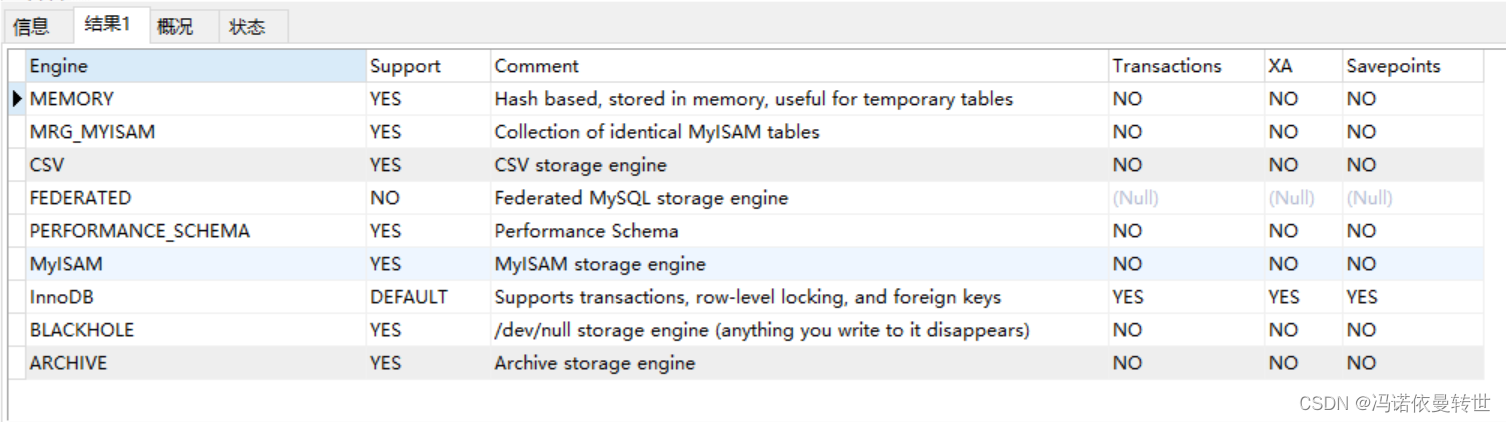1506x422 pixels.
Task: Select the DEFAULT support cell
Action: coord(428,297)
